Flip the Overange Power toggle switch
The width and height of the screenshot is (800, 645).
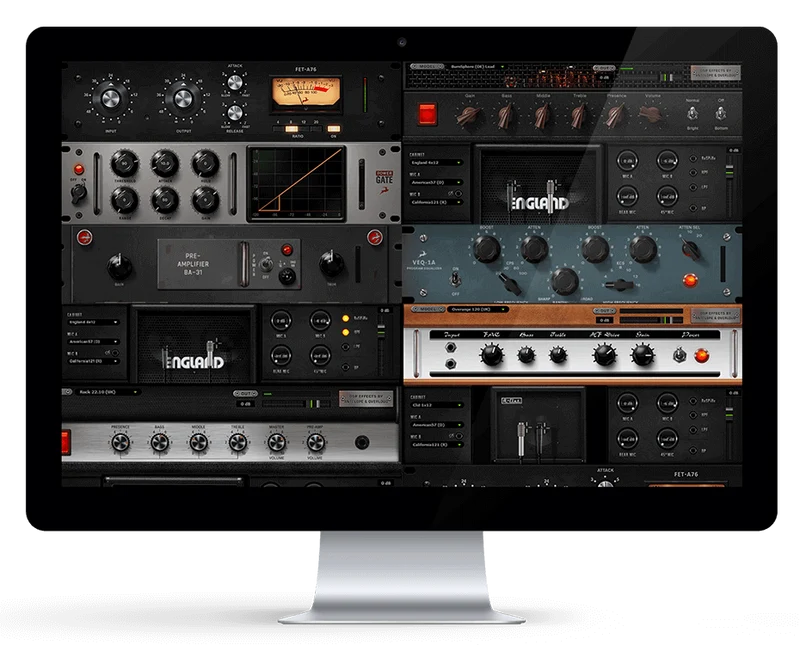pyautogui.click(x=679, y=355)
